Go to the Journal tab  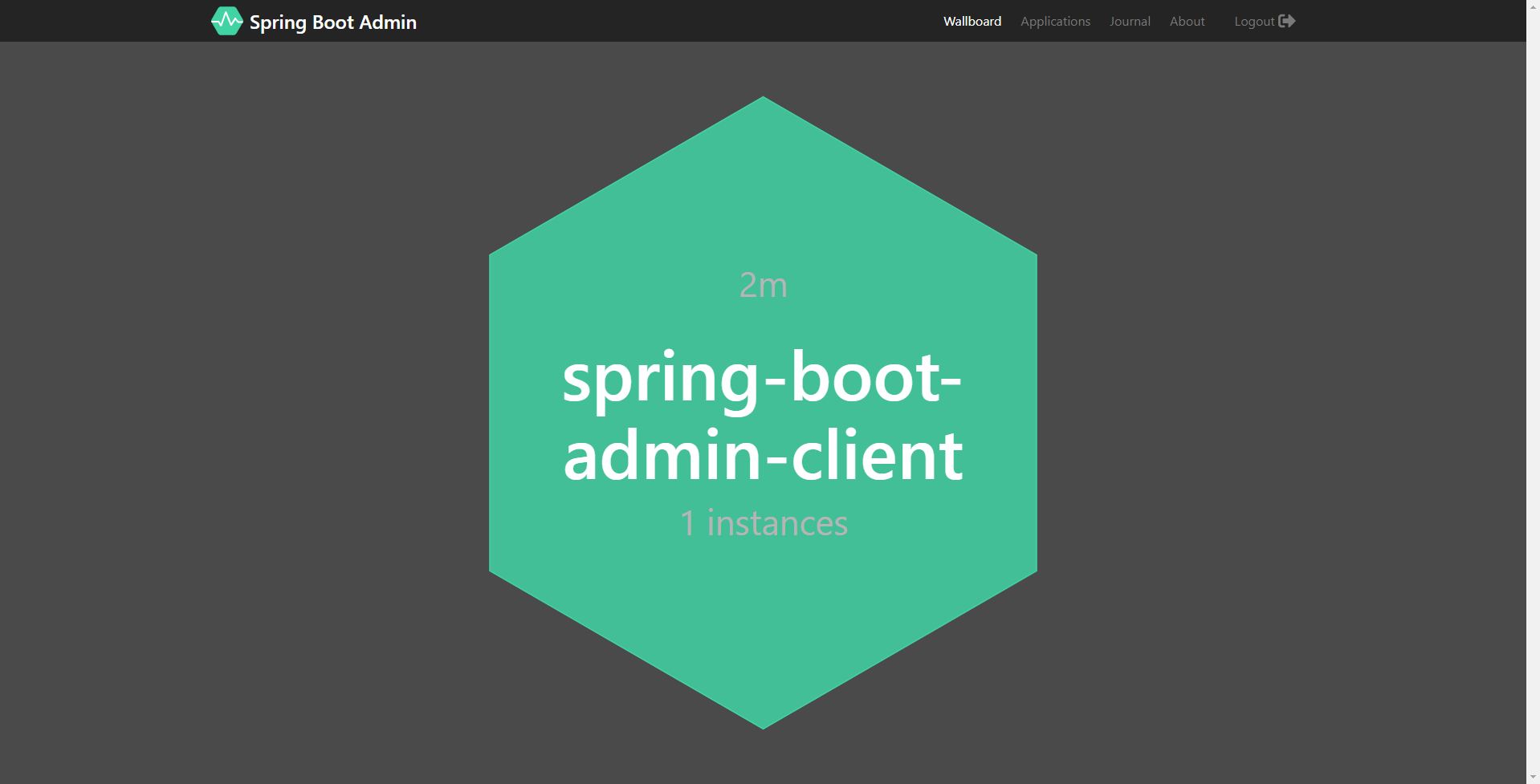[1130, 21]
